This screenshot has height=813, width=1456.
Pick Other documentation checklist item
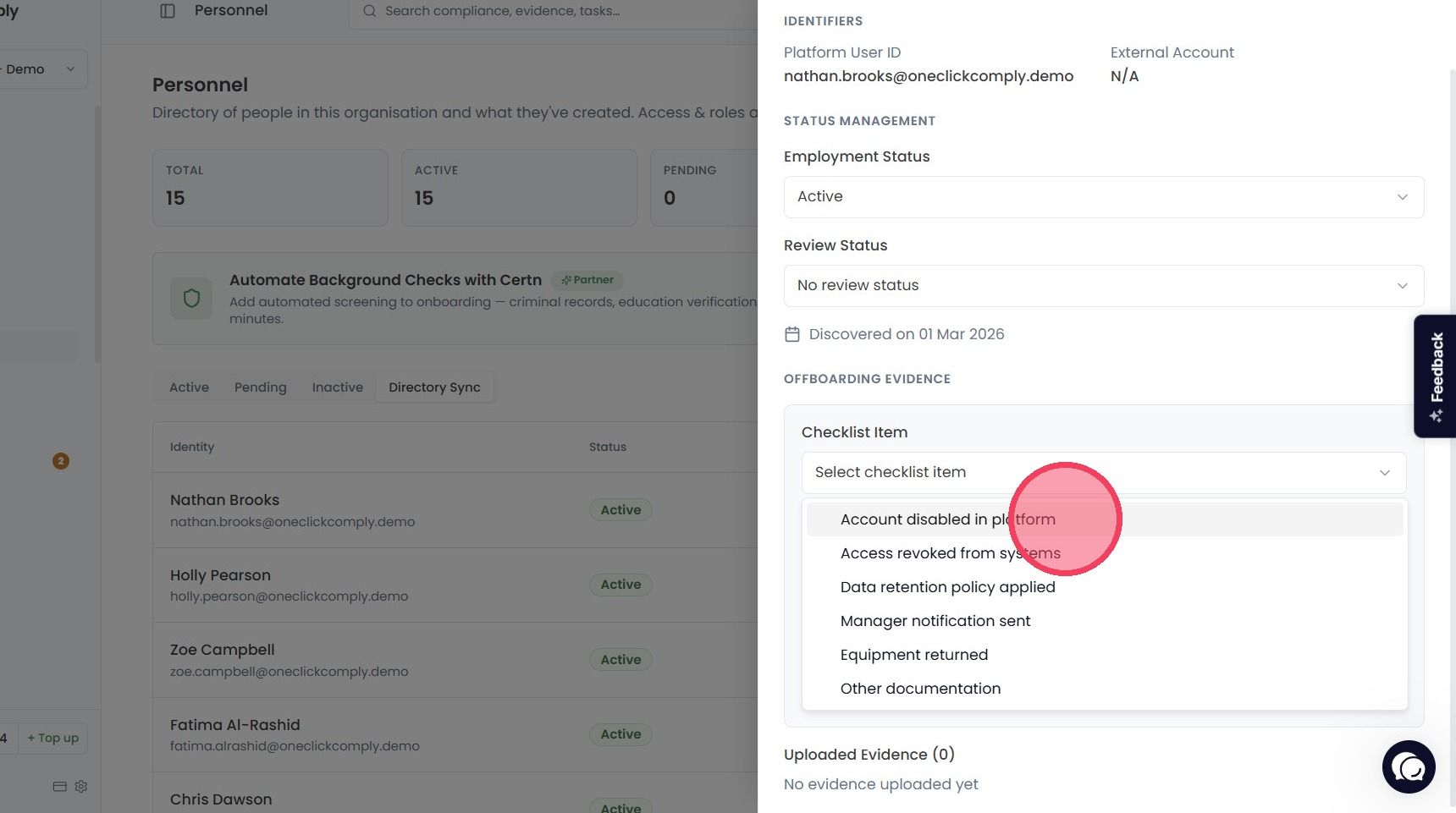(x=1105, y=689)
